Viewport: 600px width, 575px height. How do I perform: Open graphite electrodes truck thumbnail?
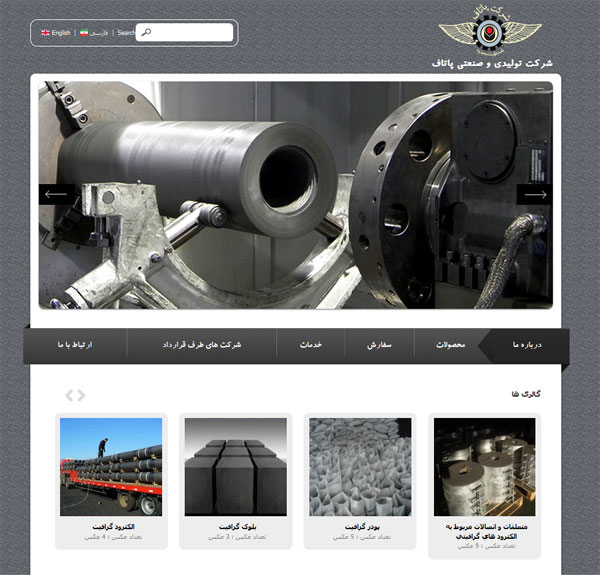(x=111, y=467)
